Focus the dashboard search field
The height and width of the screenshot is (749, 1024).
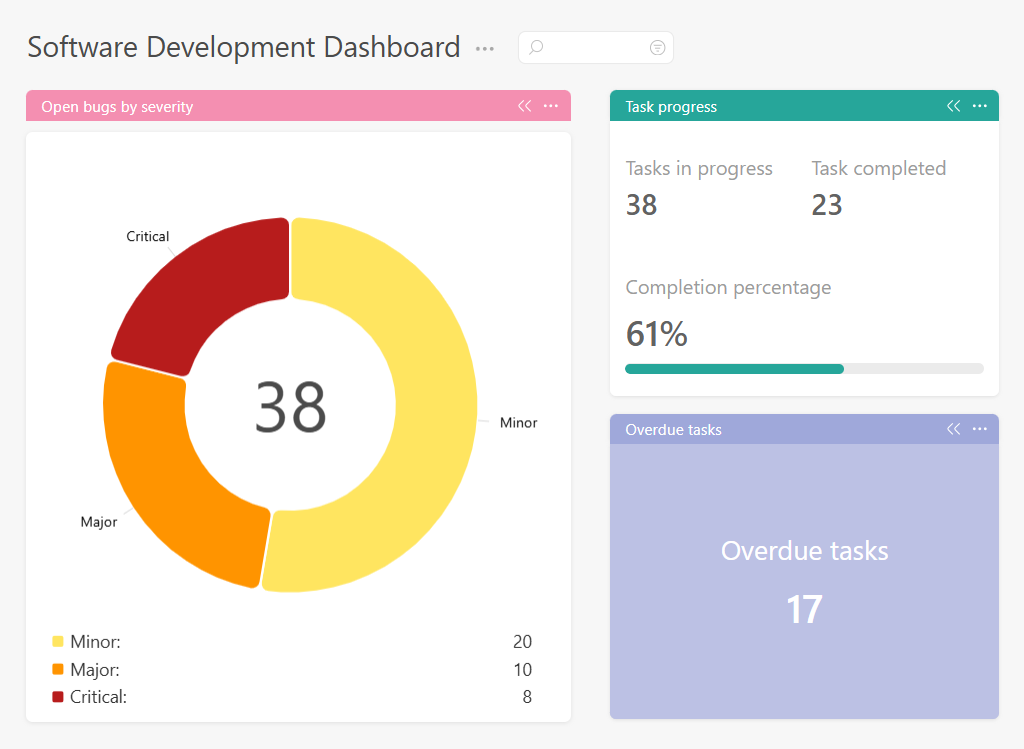596,47
